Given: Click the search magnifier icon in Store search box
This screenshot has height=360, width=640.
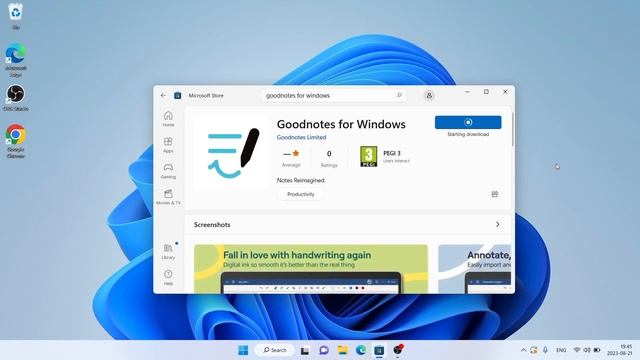Looking at the screenshot, I should [x=399, y=95].
